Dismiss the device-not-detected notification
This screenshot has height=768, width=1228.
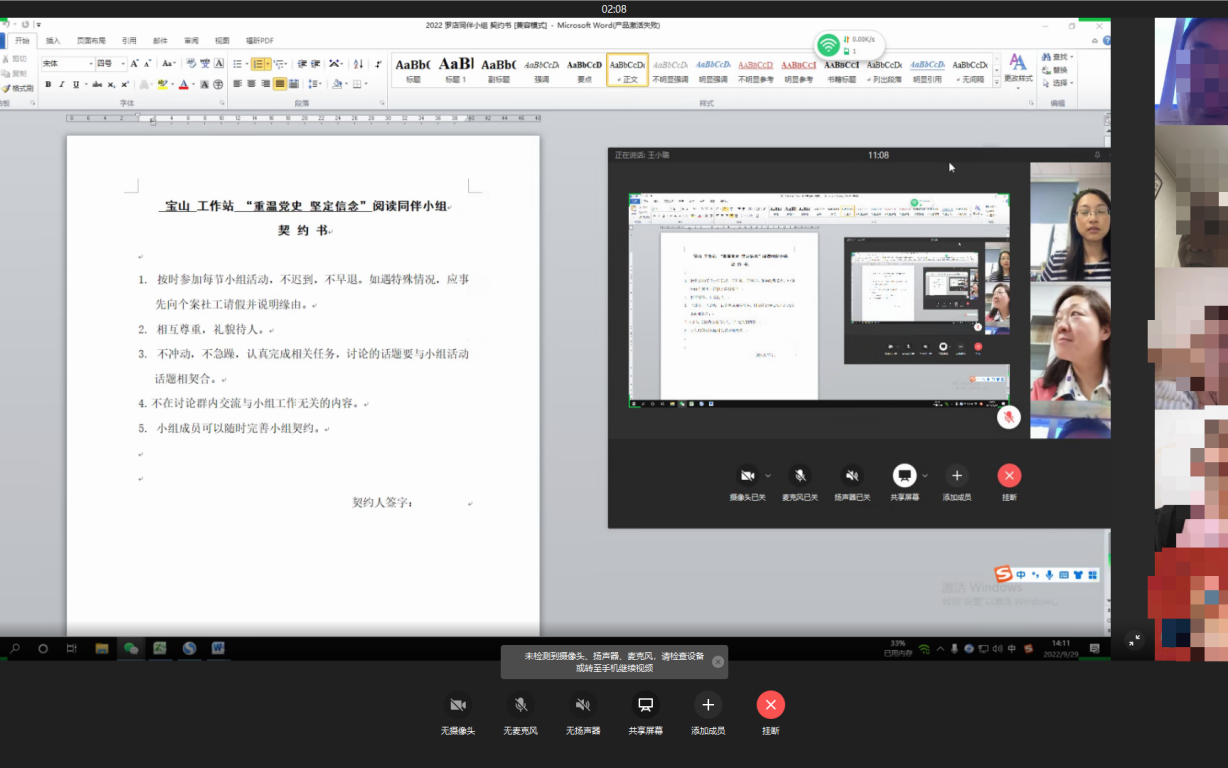click(x=717, y=661)
